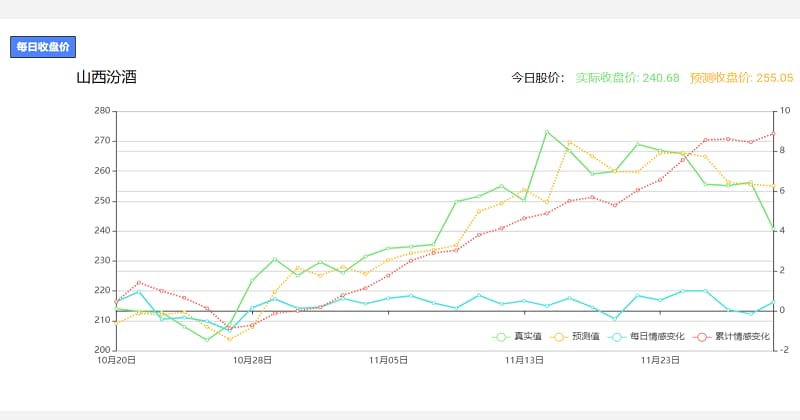Click the yellow predicted peak point near 269
This screenshot has height=420, width=800.
pyautogui.click(x=569, y=143)
